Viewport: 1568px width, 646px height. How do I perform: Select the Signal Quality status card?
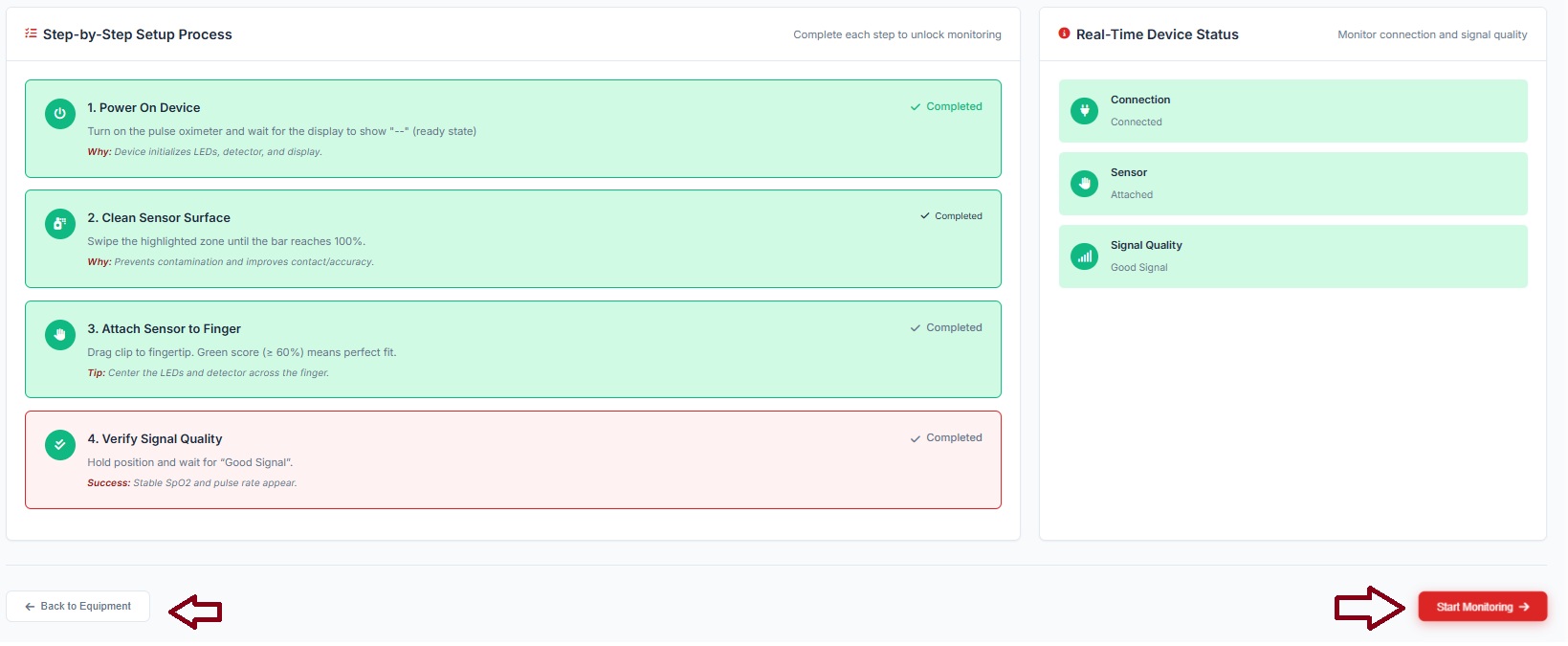tap(1292, 256)
